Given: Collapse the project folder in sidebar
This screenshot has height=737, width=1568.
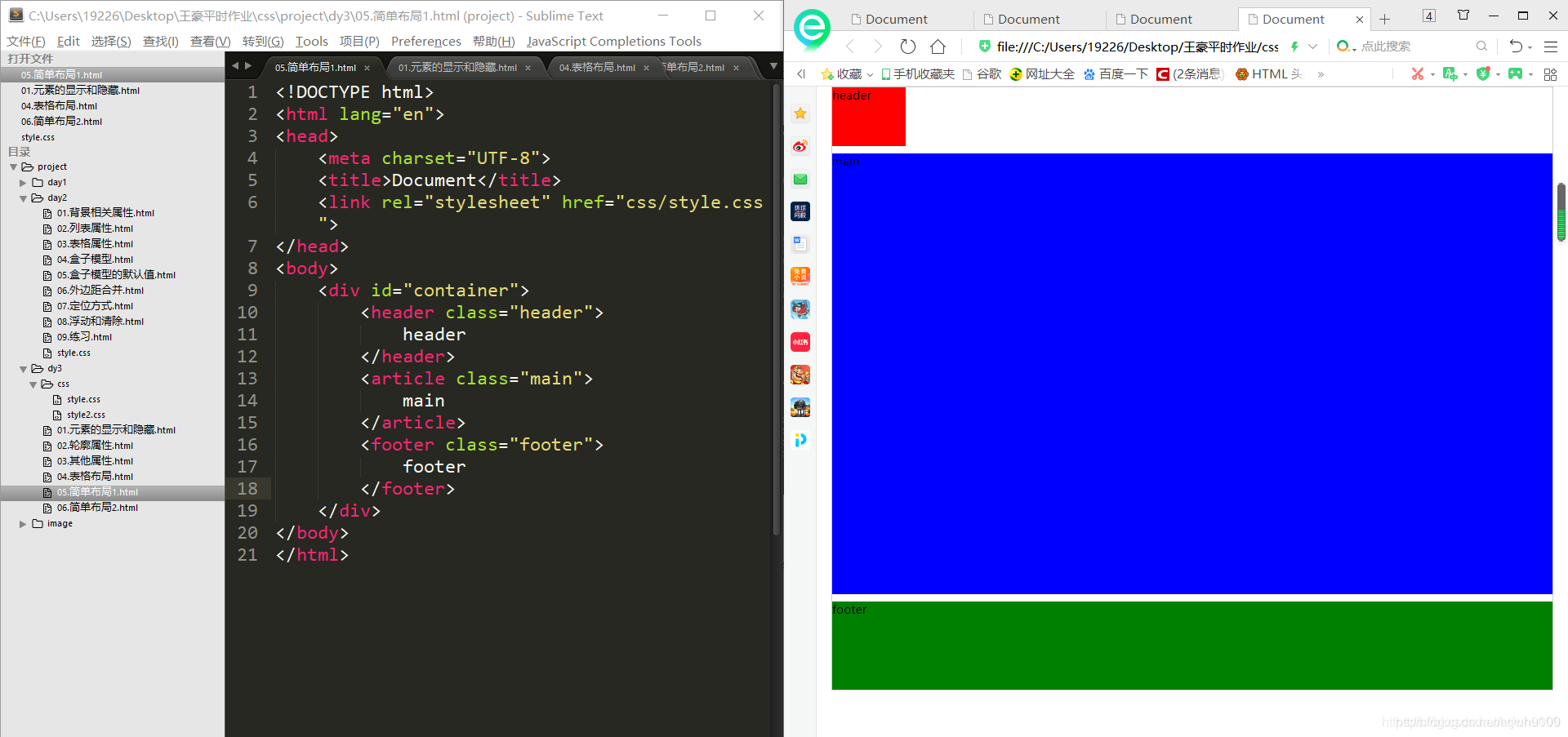Looking at the screenshot, I should (13, 166).
